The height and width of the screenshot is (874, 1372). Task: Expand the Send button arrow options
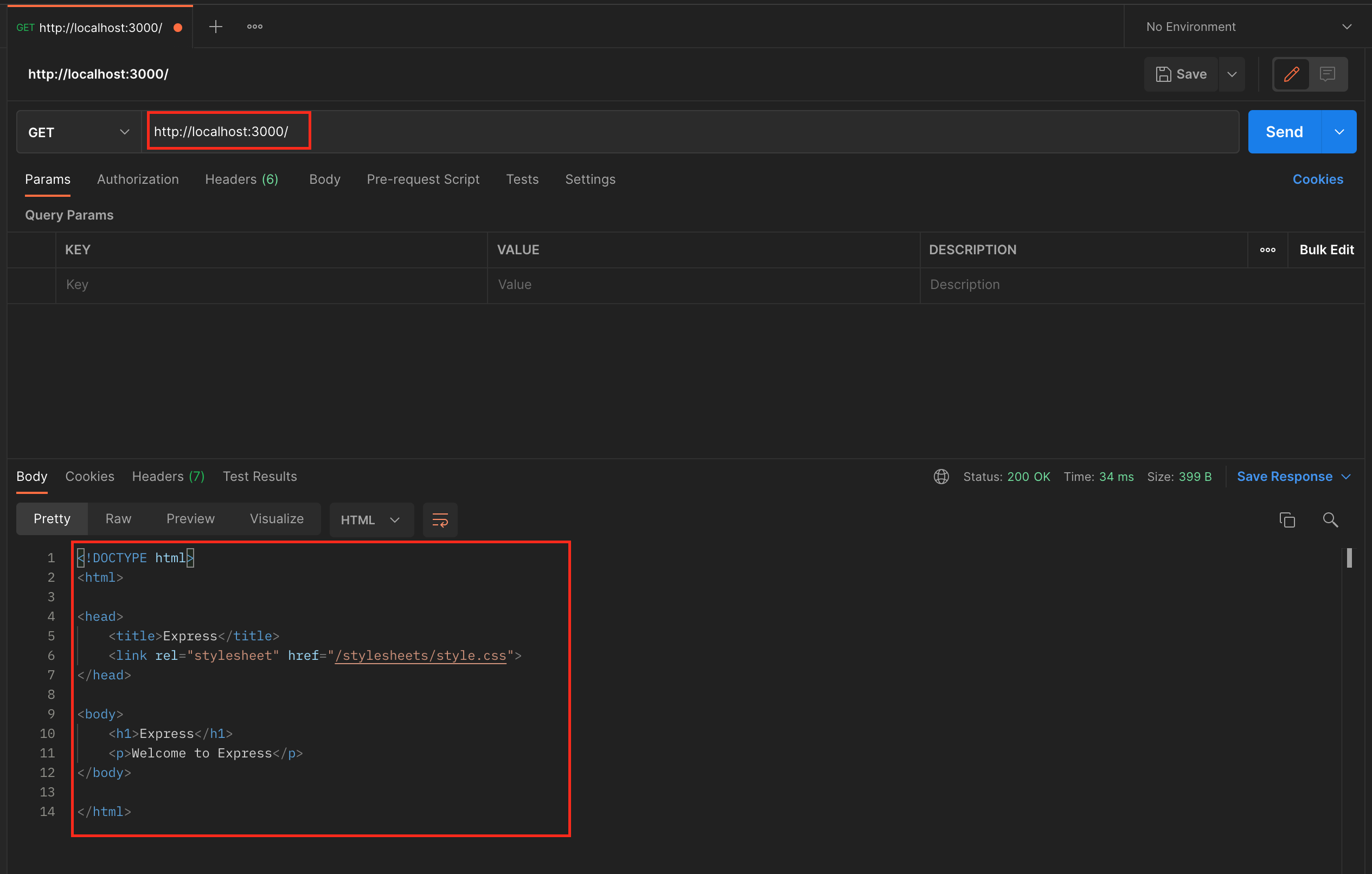tap(1338, 132)
